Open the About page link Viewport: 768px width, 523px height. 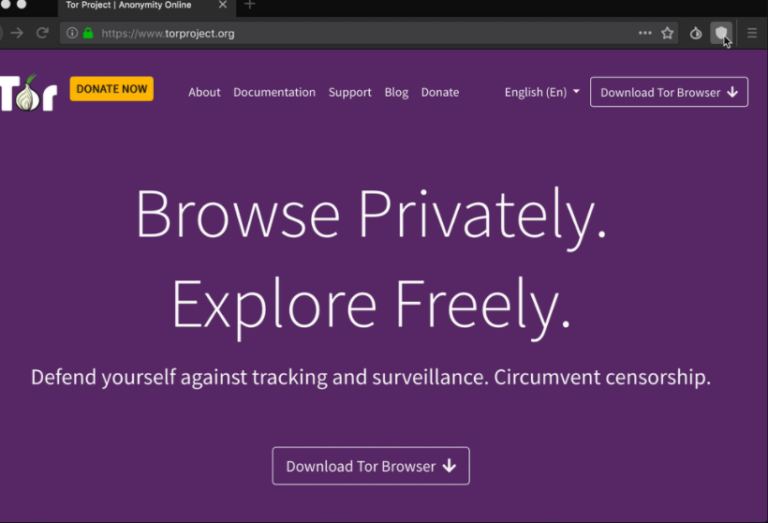click(204, 92)
